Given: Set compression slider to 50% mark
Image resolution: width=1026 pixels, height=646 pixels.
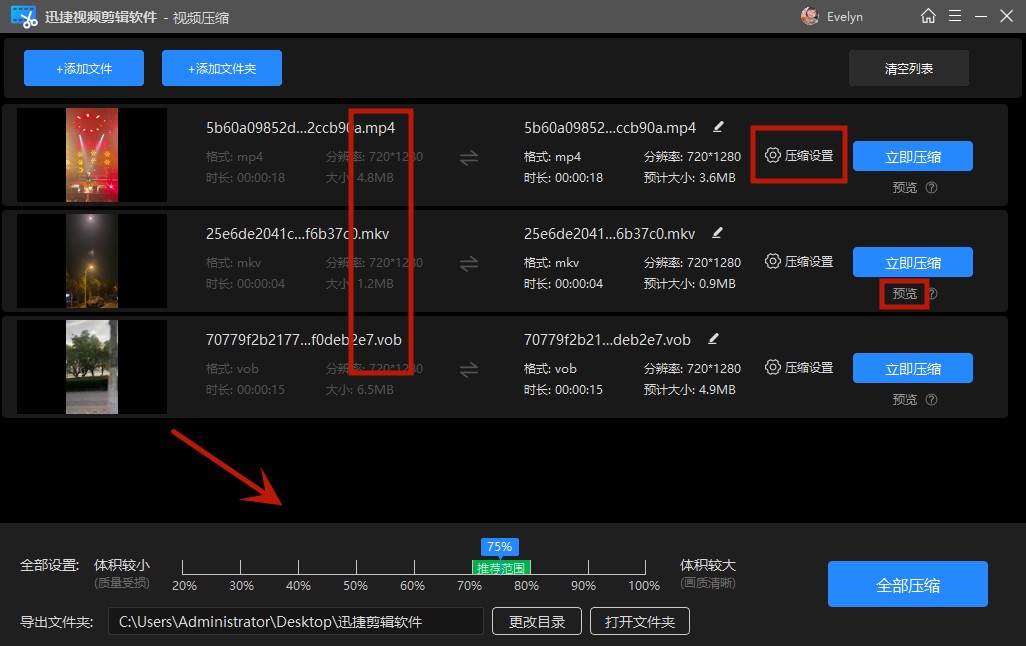Looking at the screenshot, I should tap(356, 568).
